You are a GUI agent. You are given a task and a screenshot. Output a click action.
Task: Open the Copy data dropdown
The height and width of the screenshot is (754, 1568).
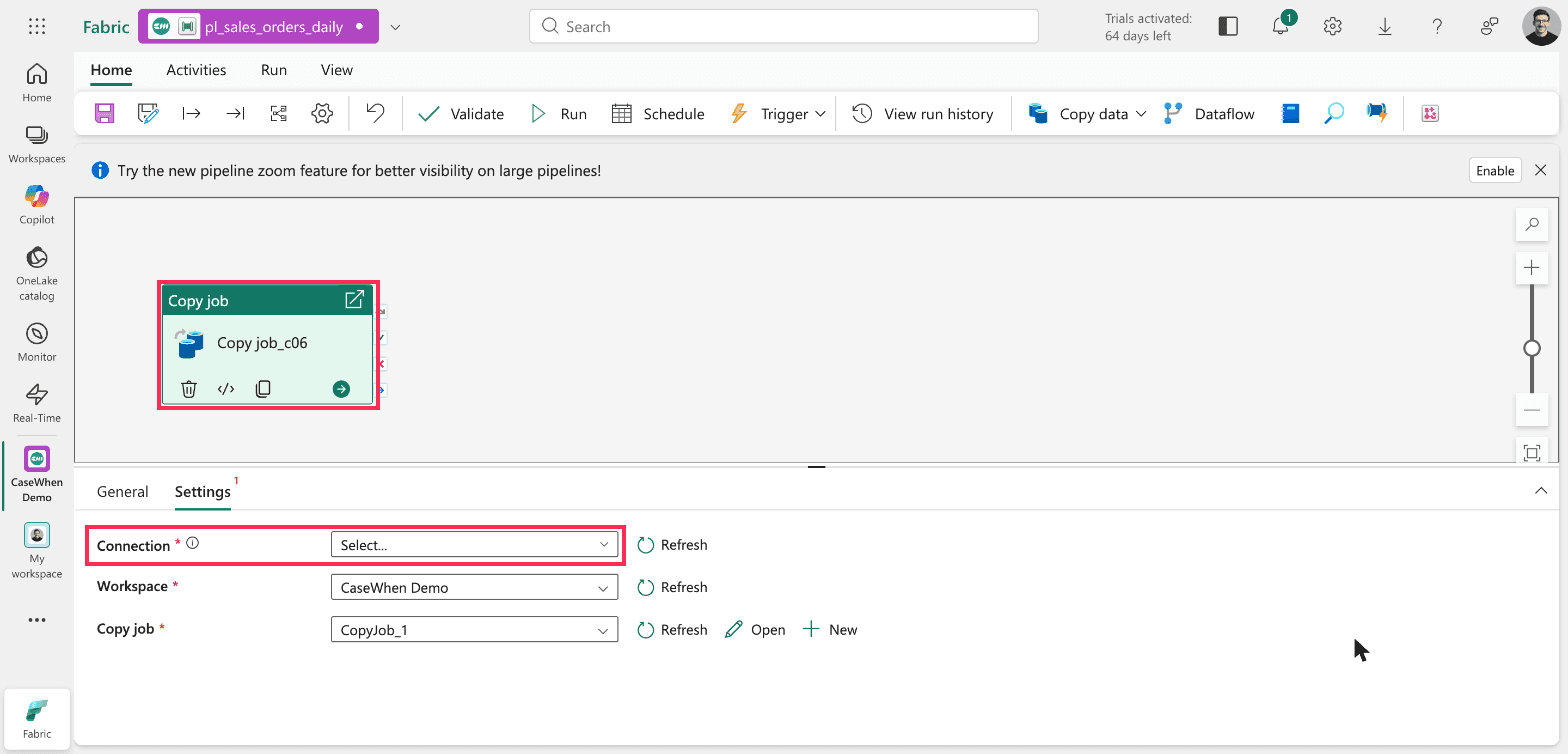[1087, 114]
